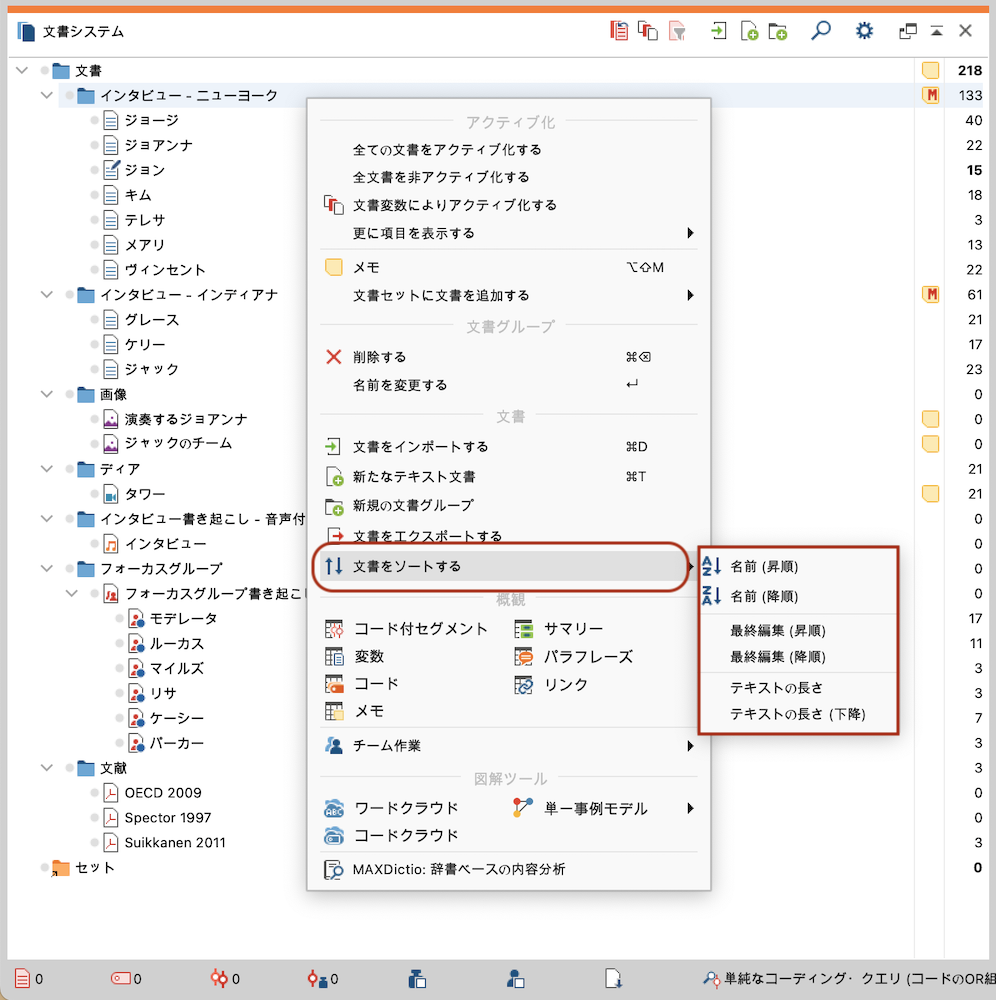Click the red activated-documents toolbar icon
The width and height of the screenshot is (996, 1000).
pos(620,31)
